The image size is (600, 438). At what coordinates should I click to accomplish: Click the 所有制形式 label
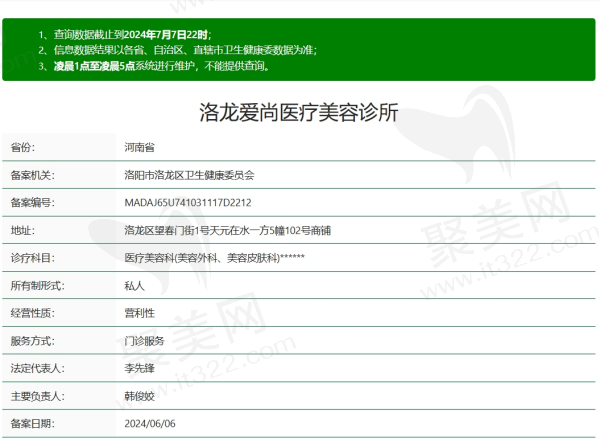click(38, 286)
